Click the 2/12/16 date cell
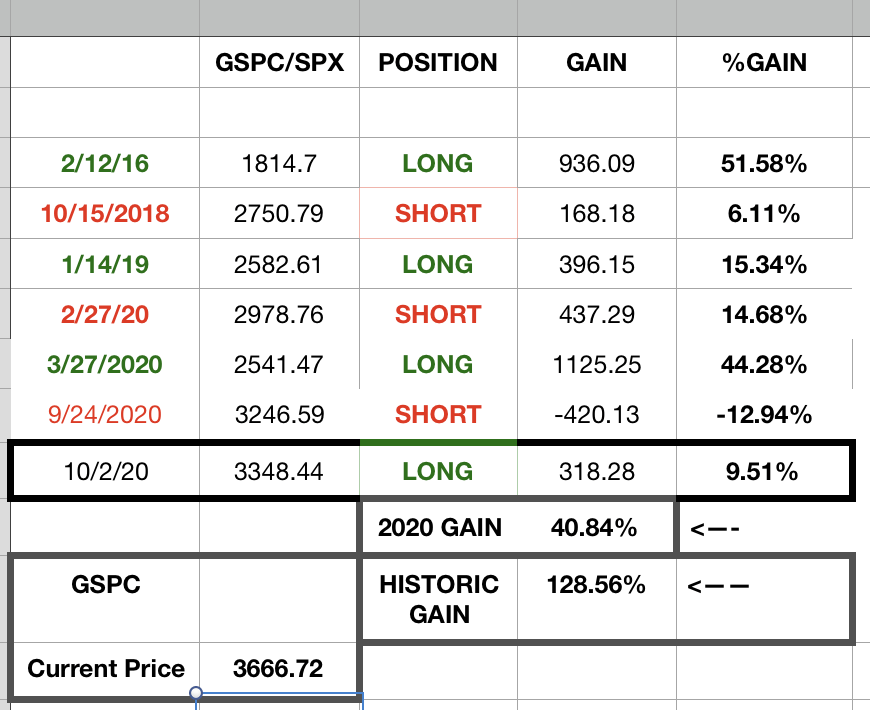The image size is (870, 710). [105, 163]
